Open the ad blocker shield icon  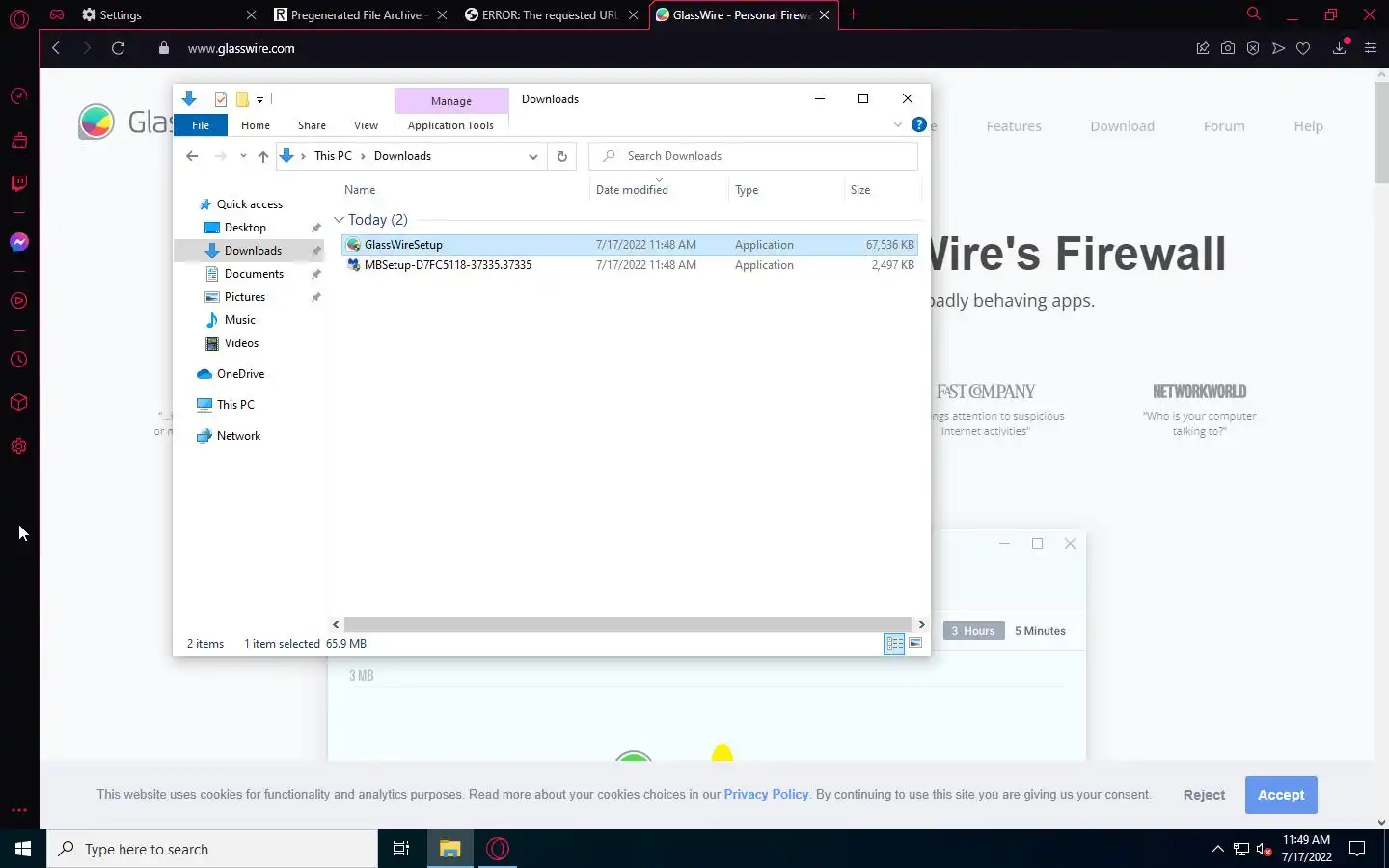click(1253, 48)
